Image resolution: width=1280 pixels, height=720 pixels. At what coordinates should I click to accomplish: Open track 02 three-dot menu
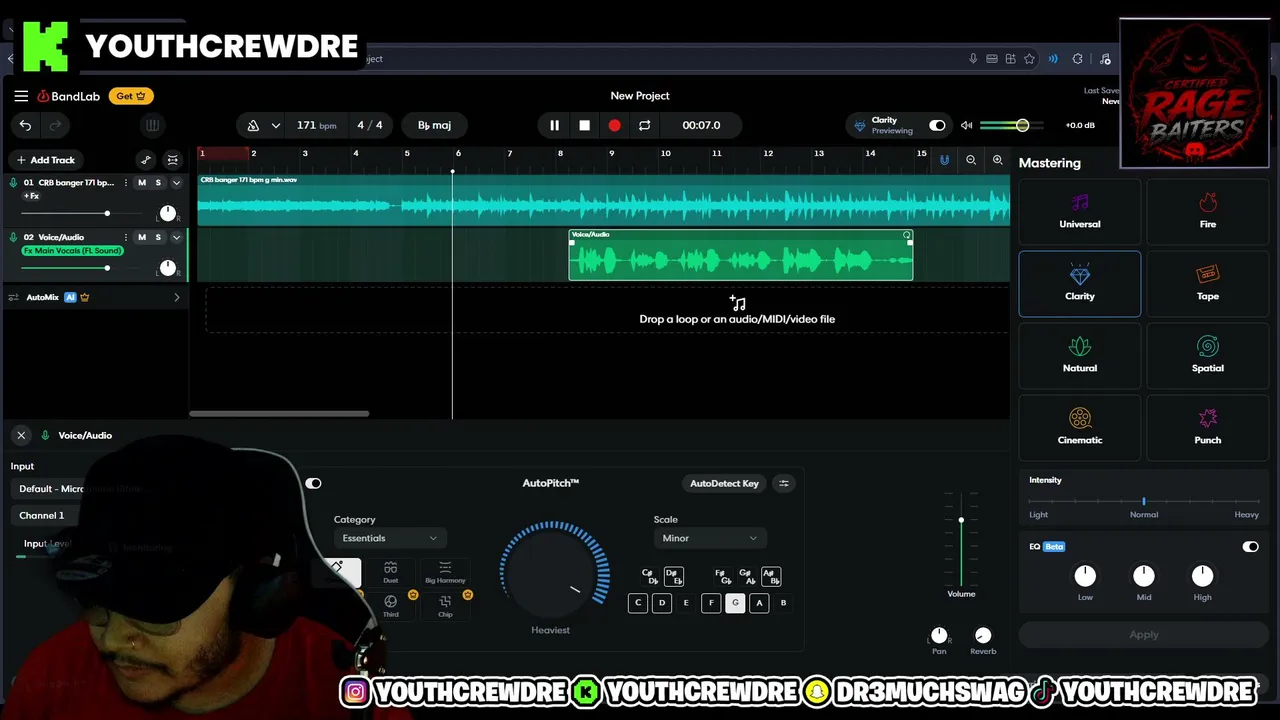tap(125, 237)
